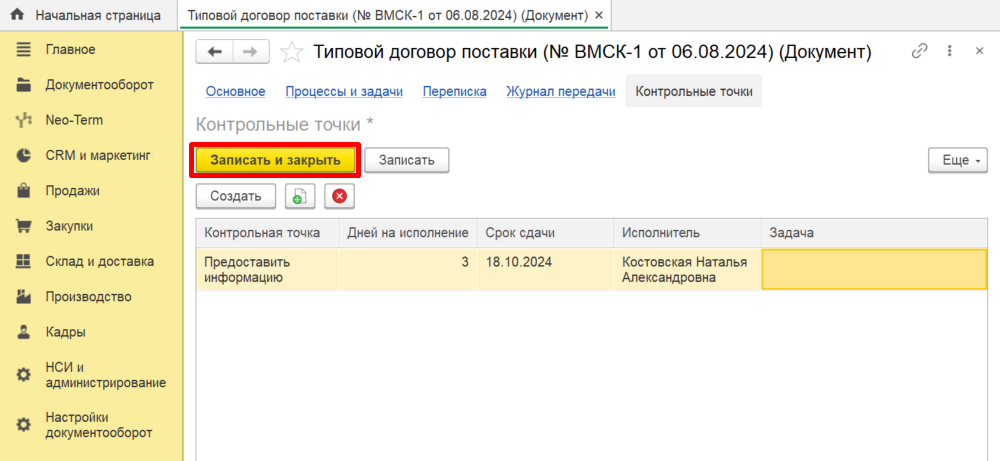This screenshot has width=1000, height=461.
Task: Close the document form with X
Action: coord(980,51)
